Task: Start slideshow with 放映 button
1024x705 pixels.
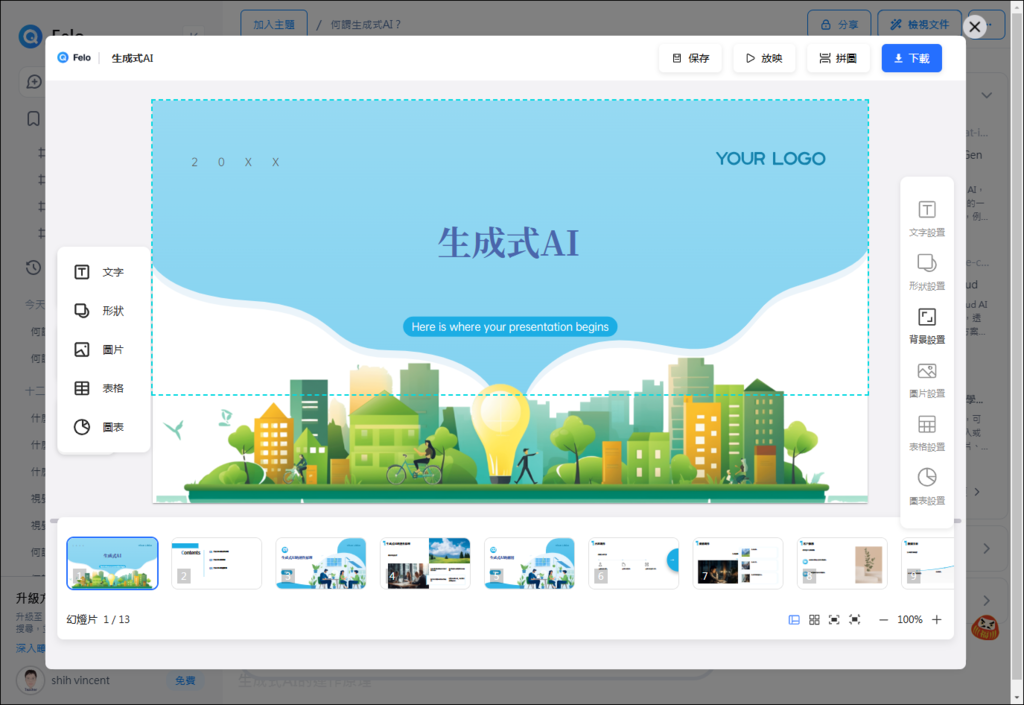Action: [x=764, y=58]
